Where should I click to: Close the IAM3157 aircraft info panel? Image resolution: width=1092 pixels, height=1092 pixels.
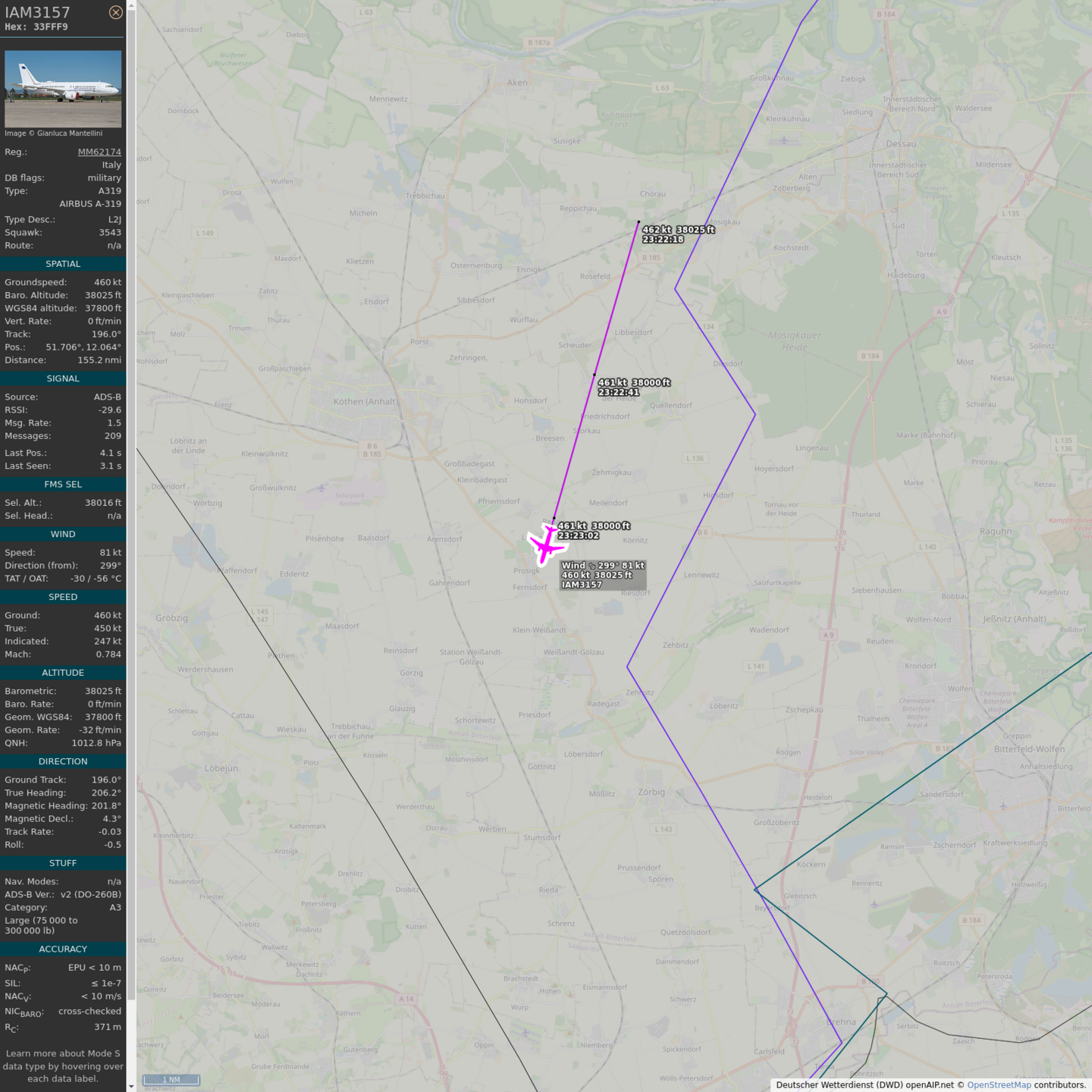pyautogui.click(x=115, y=12)
